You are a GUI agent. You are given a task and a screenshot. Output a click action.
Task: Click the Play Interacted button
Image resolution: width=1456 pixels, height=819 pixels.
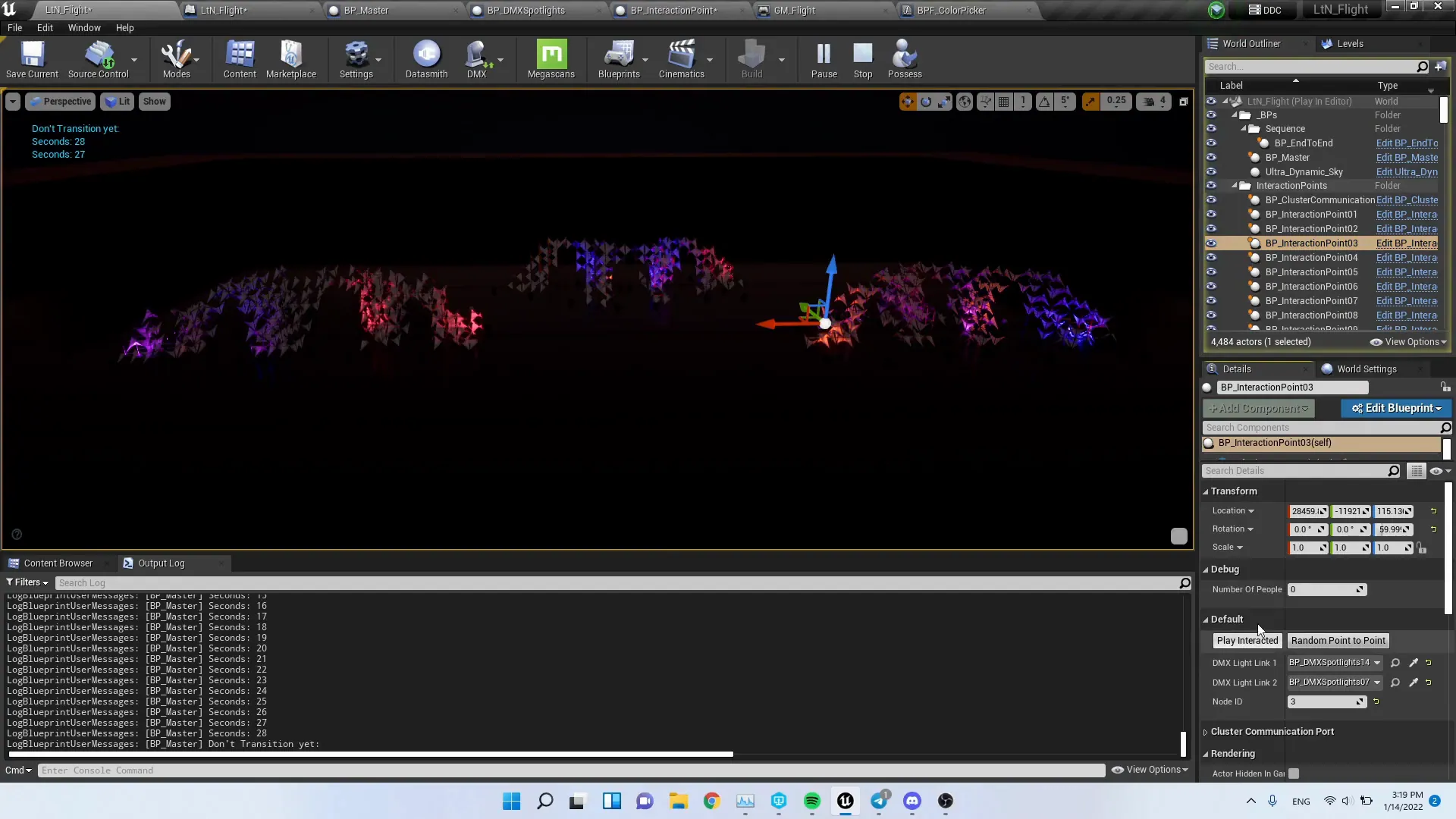pos(1247,641)
